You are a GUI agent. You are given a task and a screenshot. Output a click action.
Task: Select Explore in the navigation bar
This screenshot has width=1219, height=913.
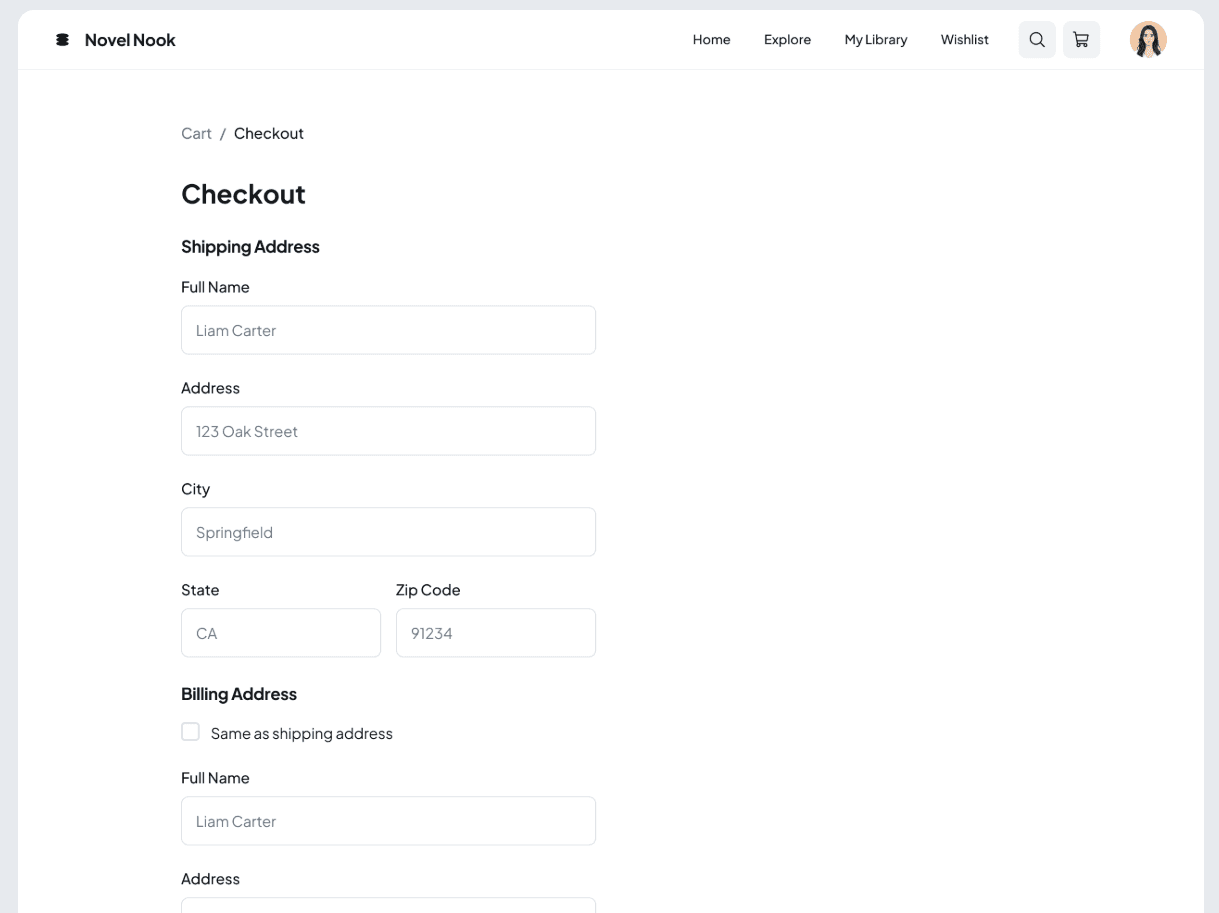(787, 40)
